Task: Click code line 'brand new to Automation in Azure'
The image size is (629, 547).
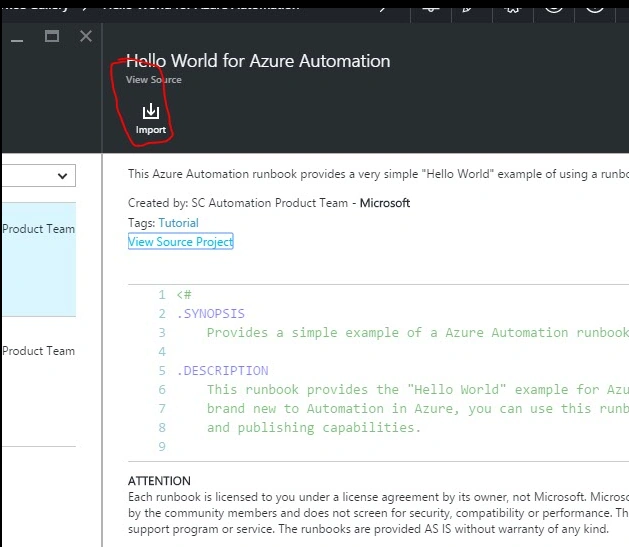Action: click(x=418, y=409)
